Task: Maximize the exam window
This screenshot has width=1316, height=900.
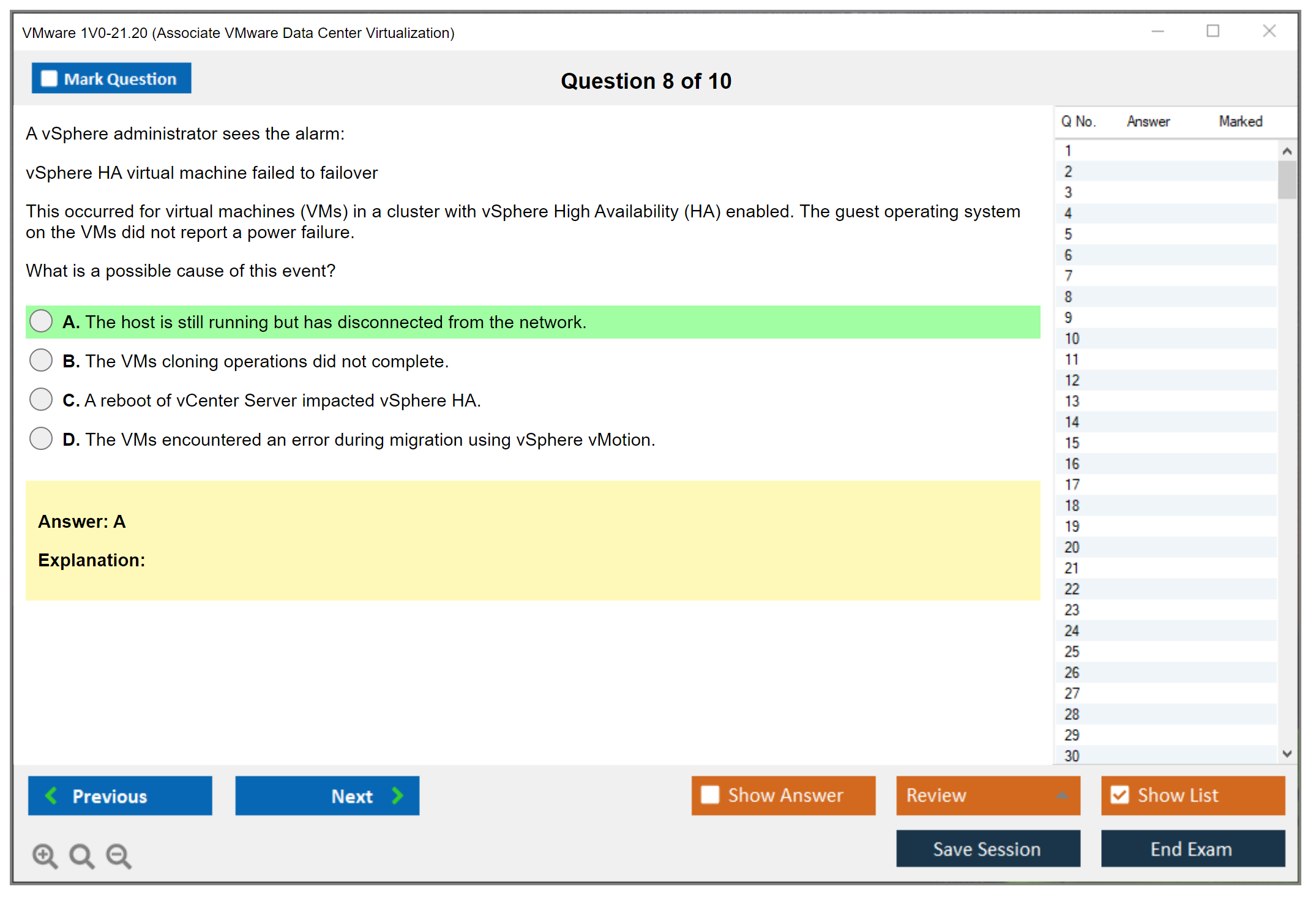Action: [1213, 31]
